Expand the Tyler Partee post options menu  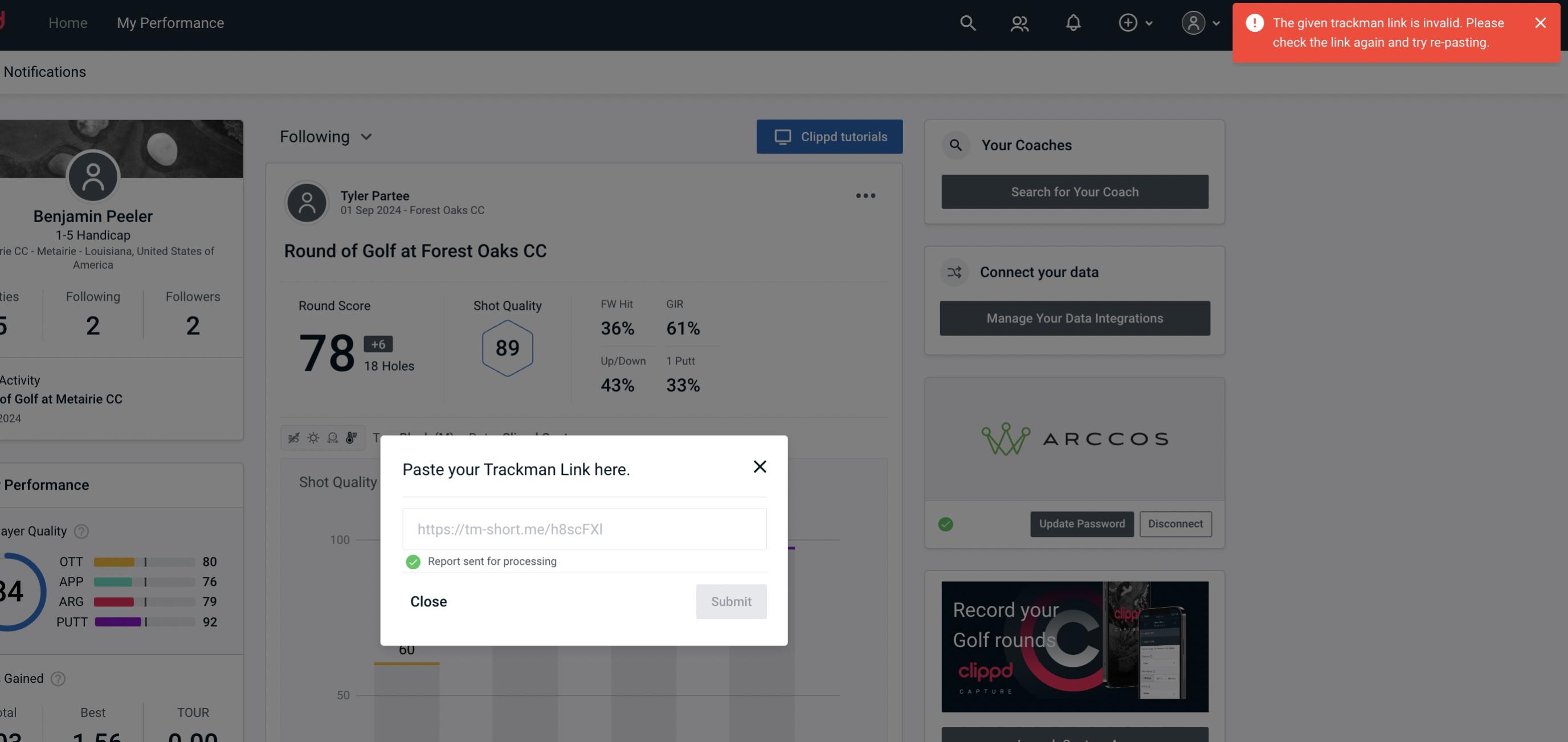click(866, 196)
